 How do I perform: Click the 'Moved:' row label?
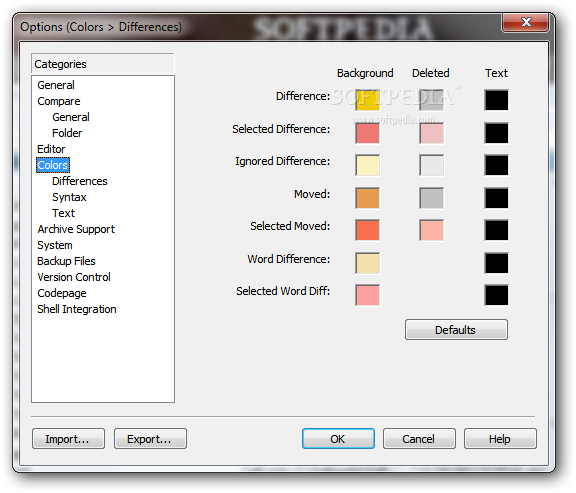[312, 194]
